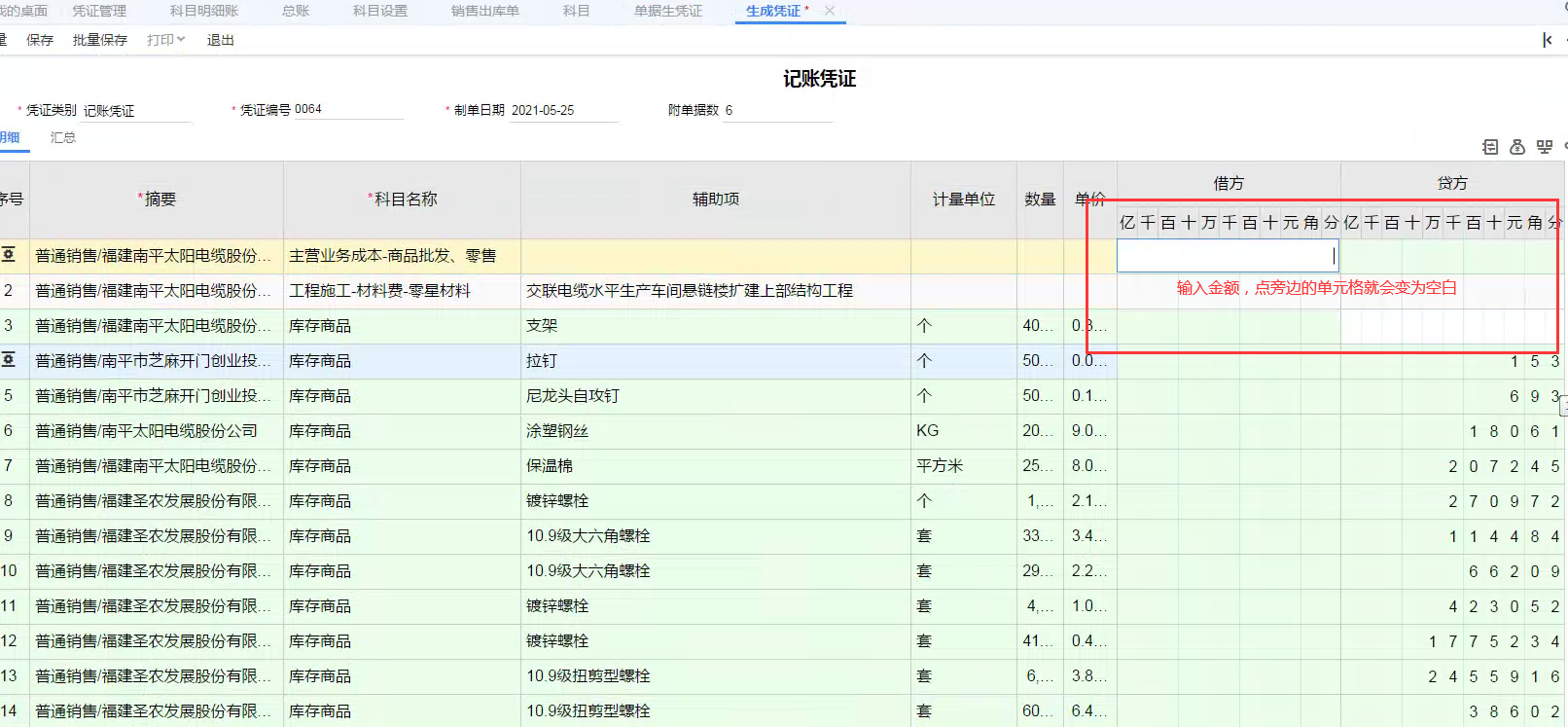Switch to the 科目设置 tab
1568x727 pixels.
380,11
